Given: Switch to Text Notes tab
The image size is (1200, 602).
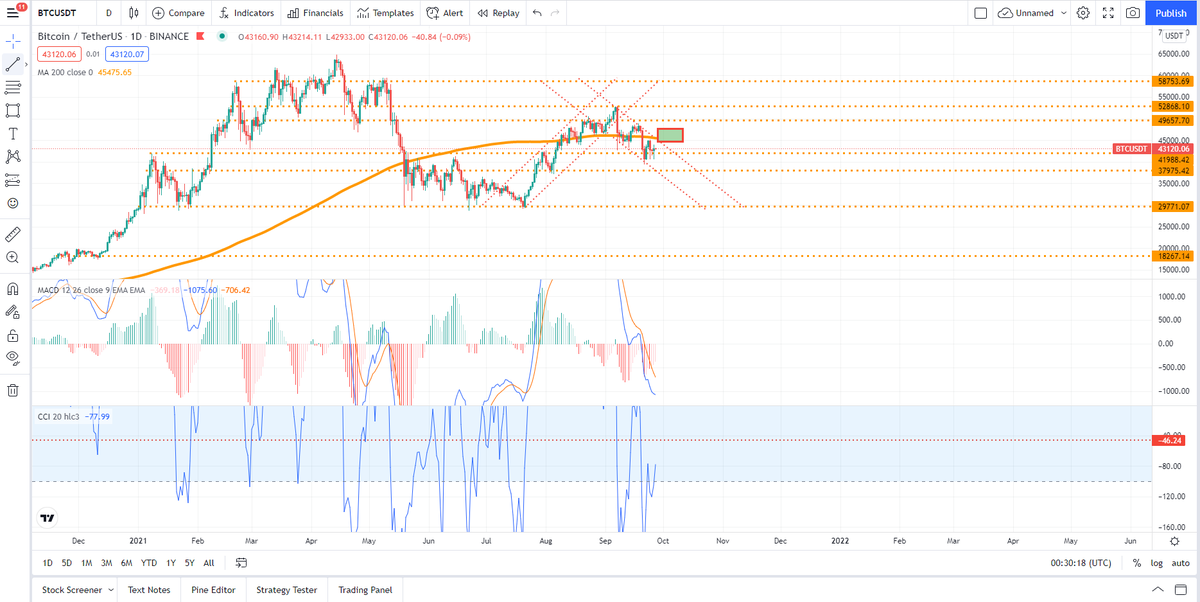Looking at the screenshot, I should click(149, 590).
